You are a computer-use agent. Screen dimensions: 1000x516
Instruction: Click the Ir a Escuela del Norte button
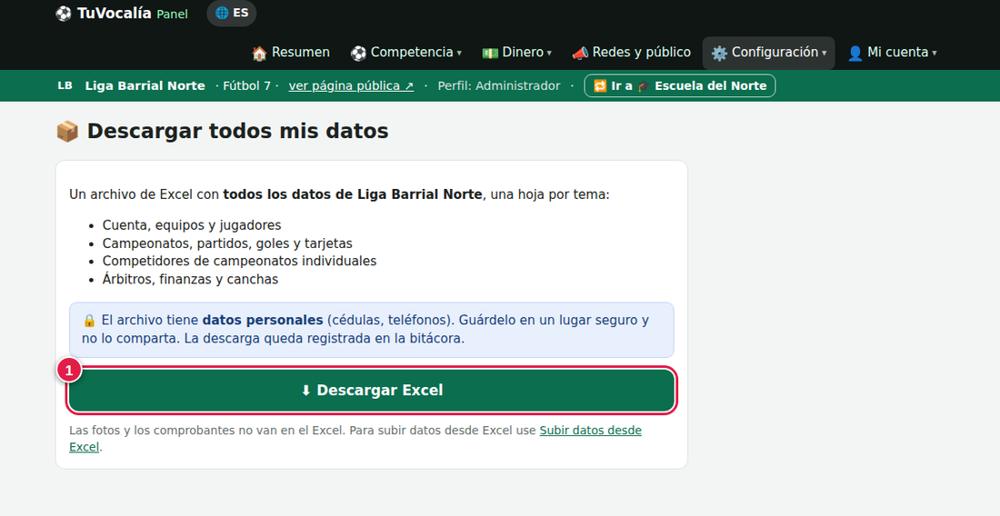680,85
